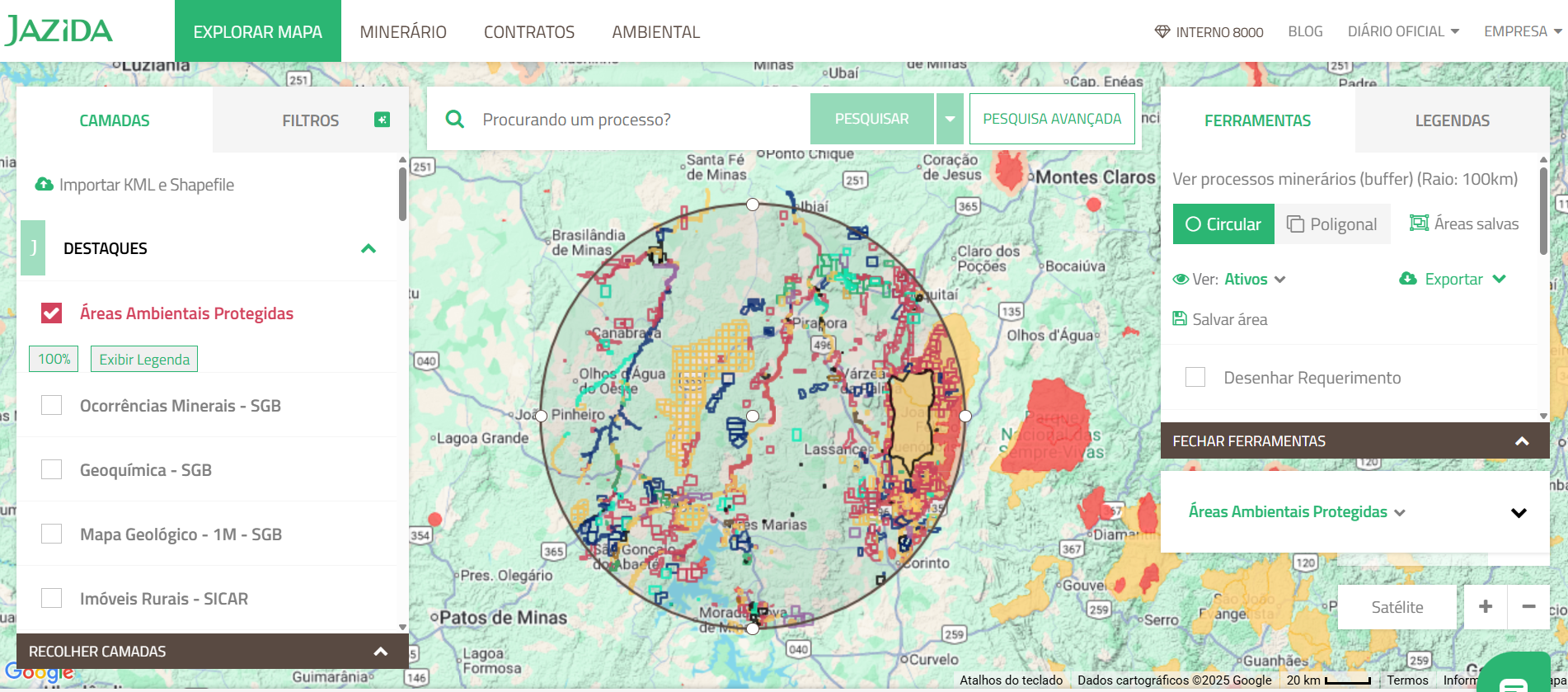
Task: Open the Pesquisar dropdown arrow
Action: click(950, 119)
